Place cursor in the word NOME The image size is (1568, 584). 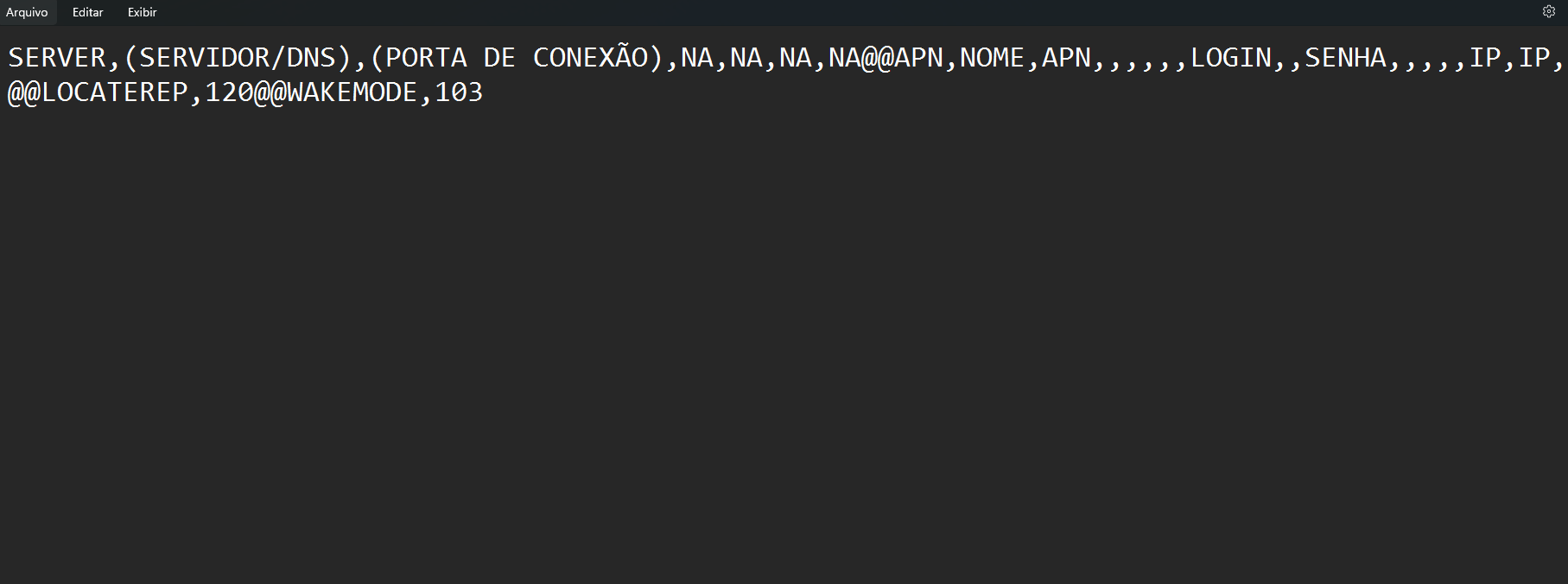(993, 58)
